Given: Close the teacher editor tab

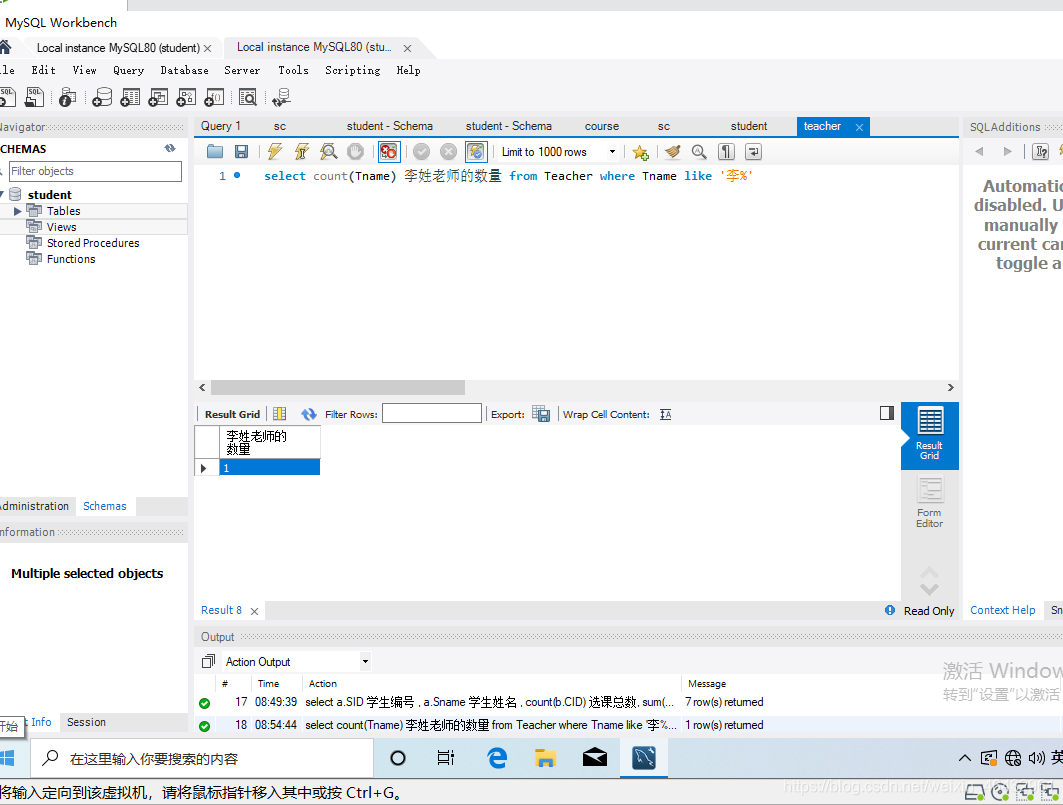Looking at the screenshot, I should point(859,127).
